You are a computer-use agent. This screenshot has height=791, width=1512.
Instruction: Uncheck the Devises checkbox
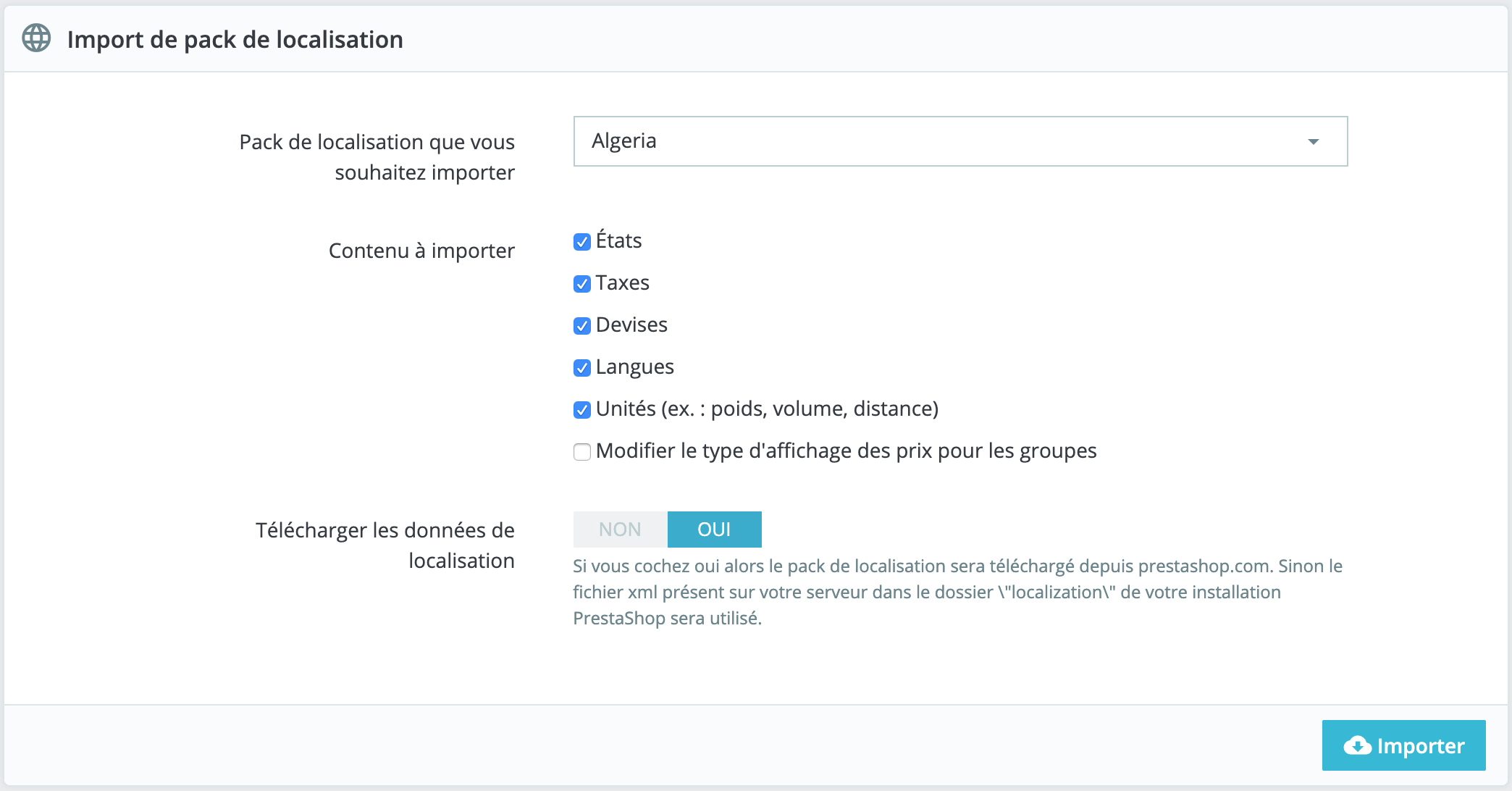(x=582, y=326)
